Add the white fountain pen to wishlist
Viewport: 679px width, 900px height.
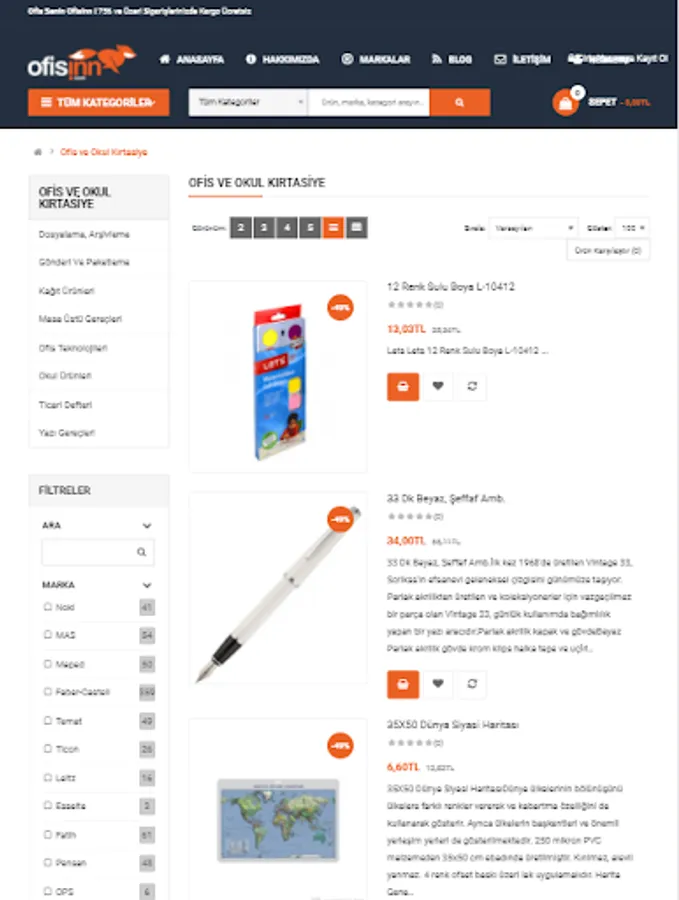(x=438, y=684)
